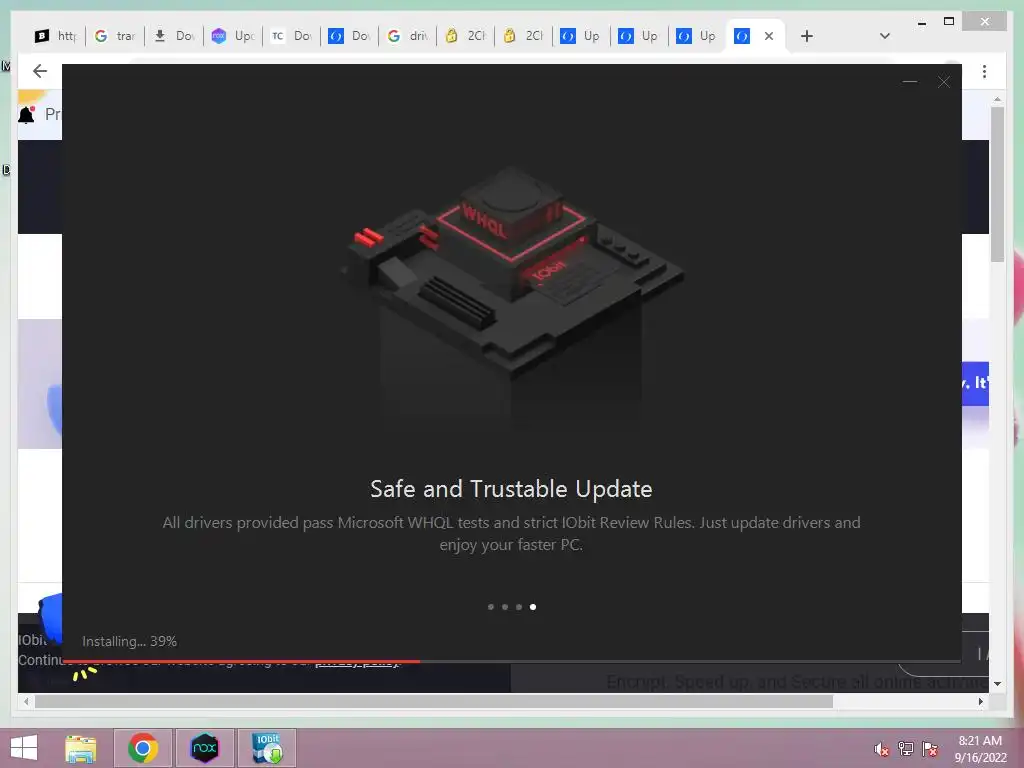This screenshot has width=1024, height=768.
Task: Select the third slide indicator dot
Action: pos(519,607)
